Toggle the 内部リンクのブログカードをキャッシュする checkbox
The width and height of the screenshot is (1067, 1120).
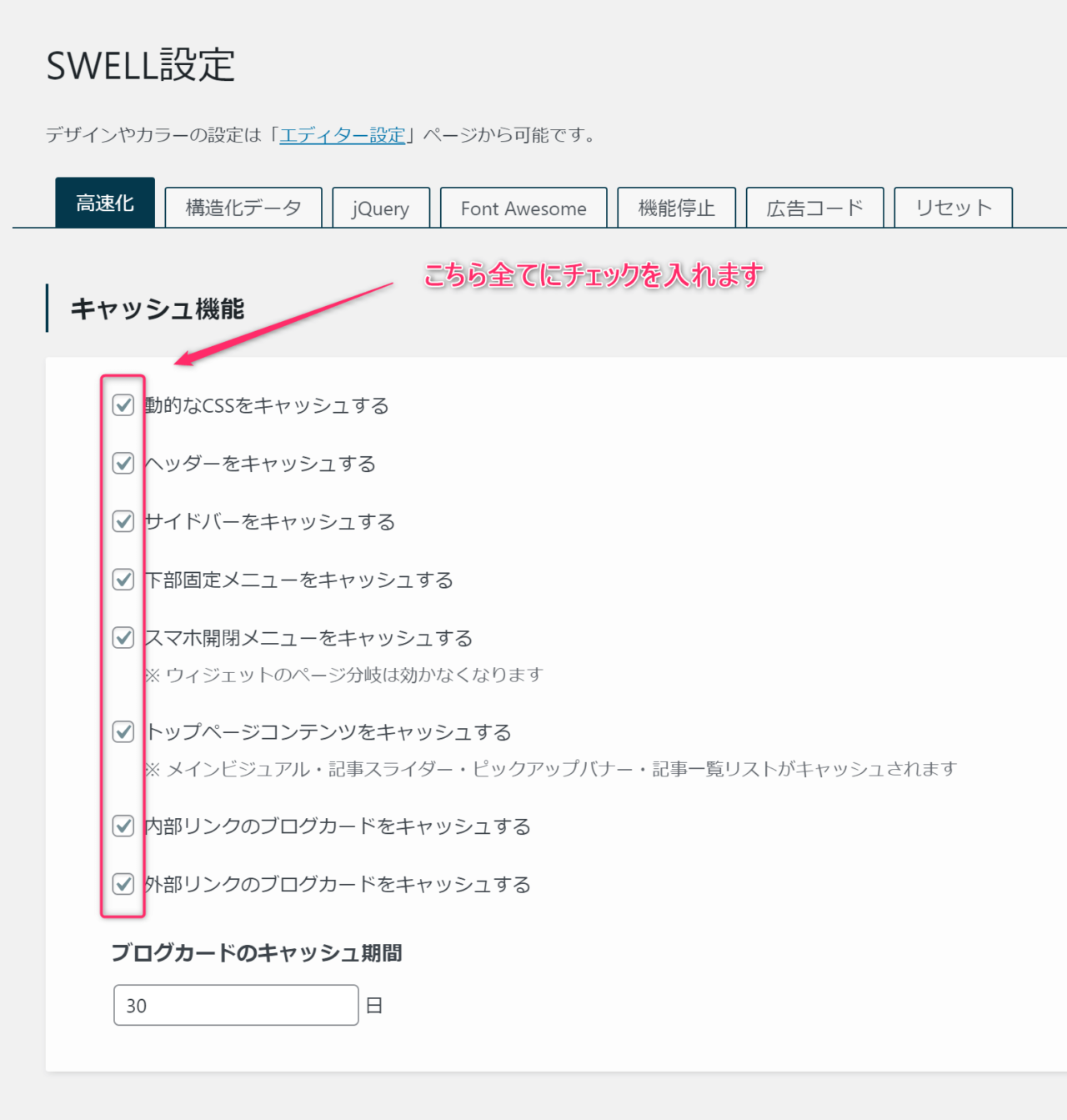tap(123, 826)
